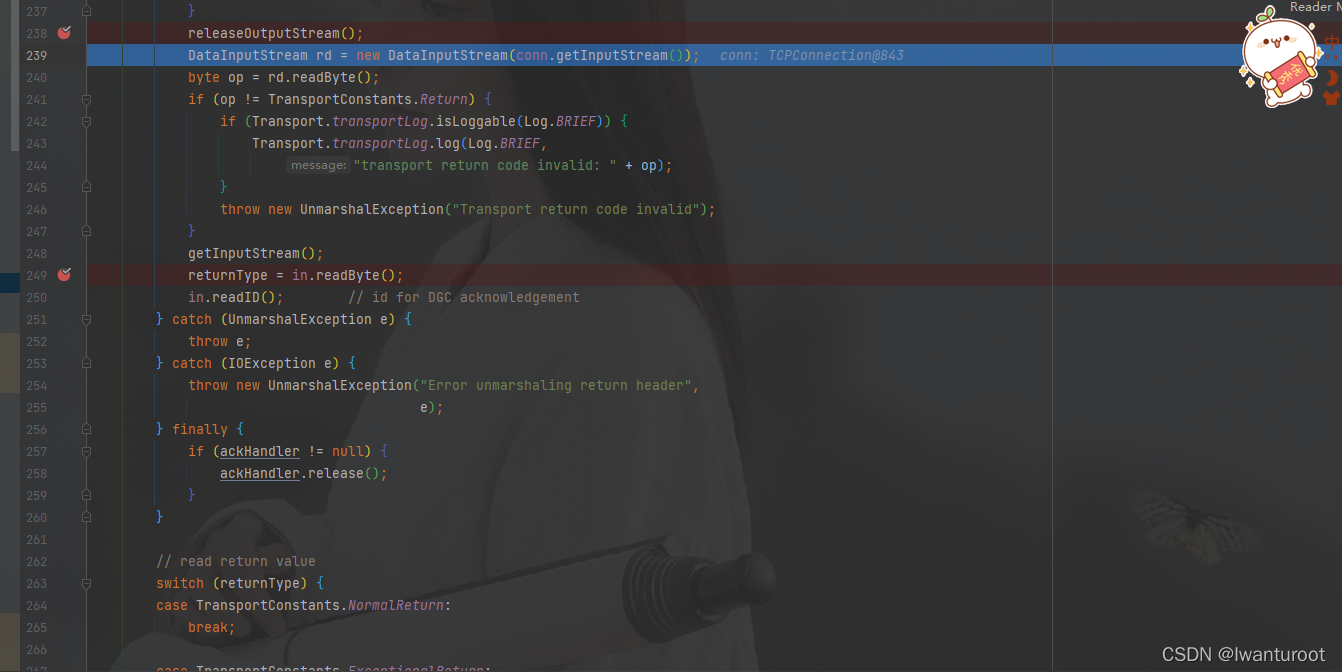This screenshot has height=672, width=1342.
Task: Click the comment // read return value
Action: click(236, 561)
